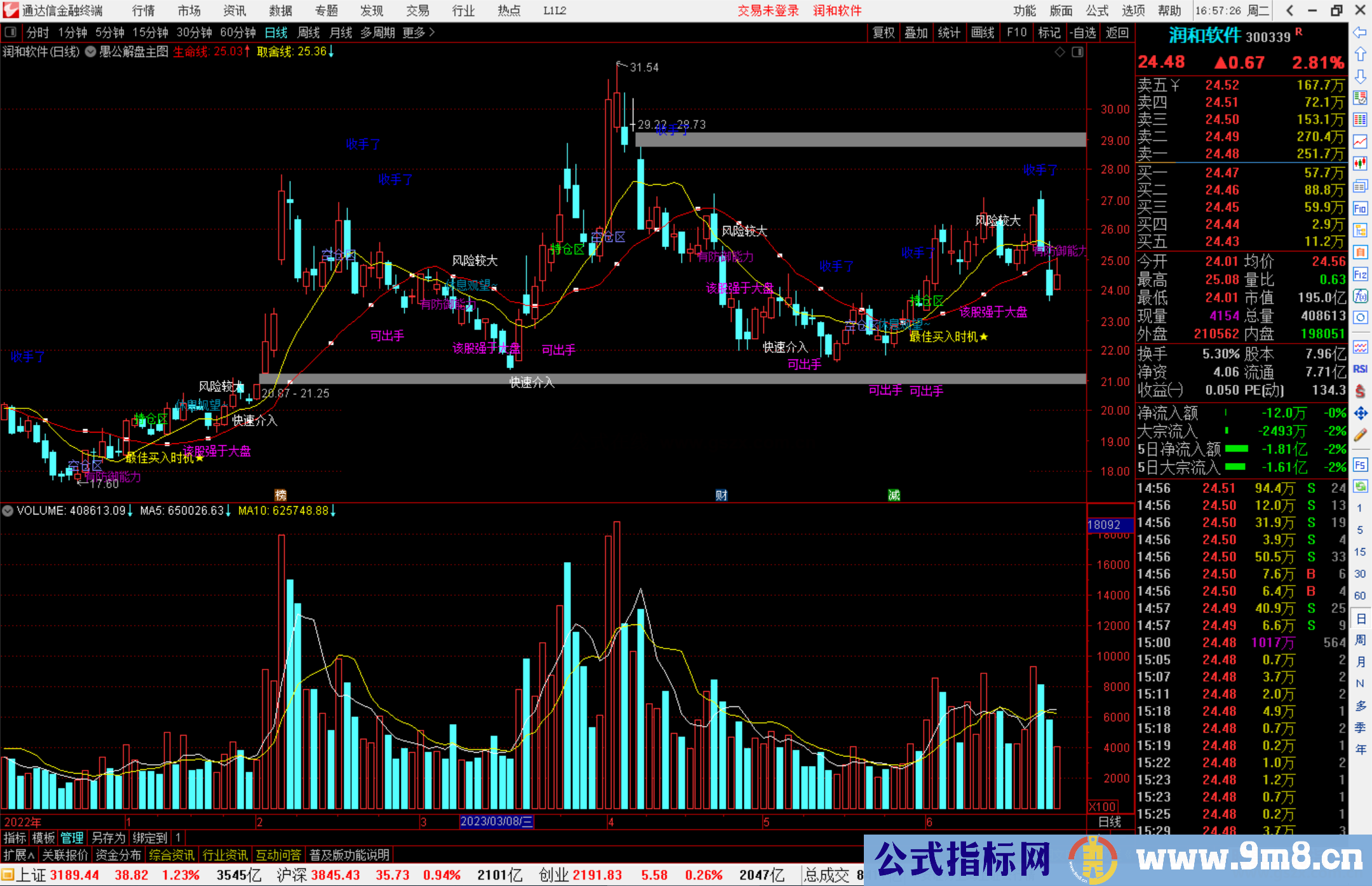The image size is (1372, 886).
Task: Click the 画线 button
Action: [983, 32]
